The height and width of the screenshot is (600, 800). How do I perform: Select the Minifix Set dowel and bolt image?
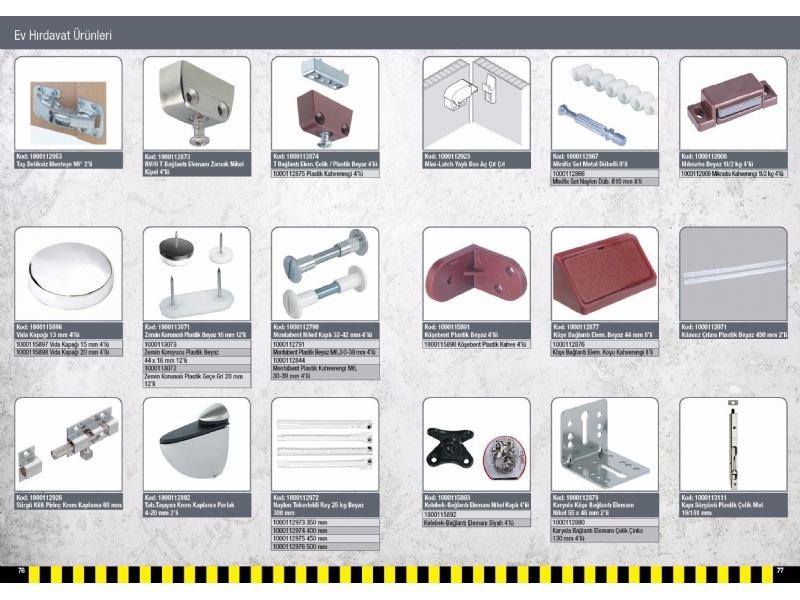pos(604,104)
